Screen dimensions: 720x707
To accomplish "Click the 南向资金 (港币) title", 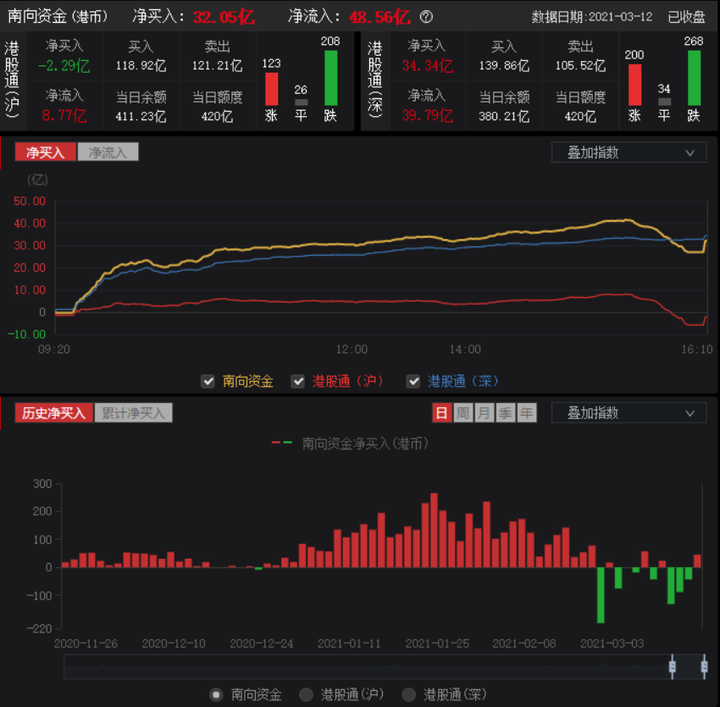I will coord(58,17).
